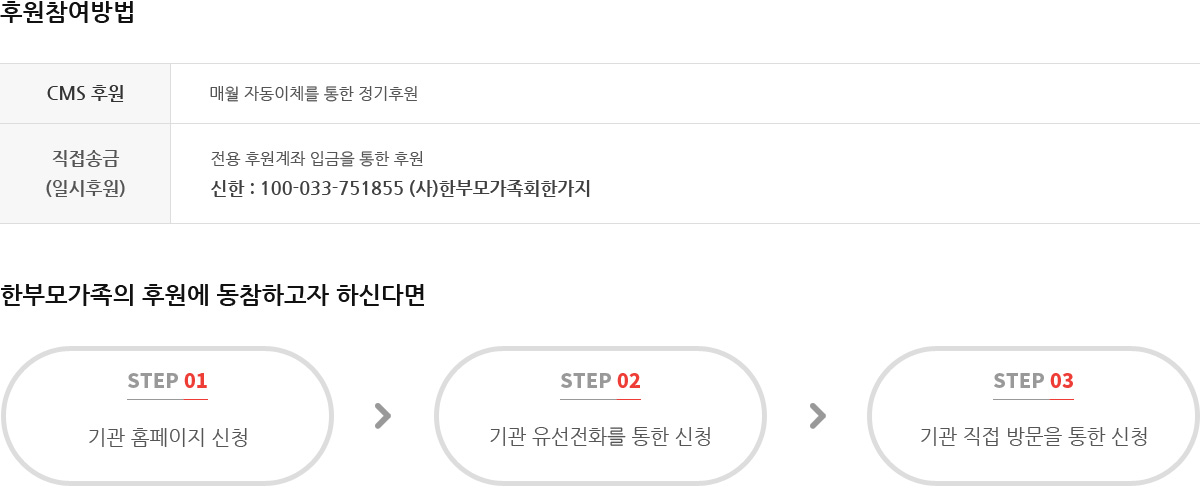Click the CMS 후원 row header

pyautogui.click(x=85, y=94)
